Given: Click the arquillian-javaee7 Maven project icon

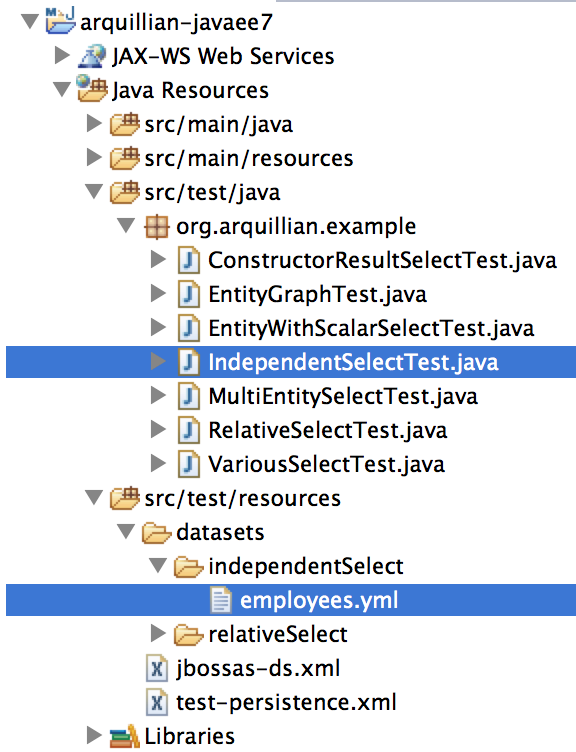Looking at the screenshot, I should pos(61,22).
